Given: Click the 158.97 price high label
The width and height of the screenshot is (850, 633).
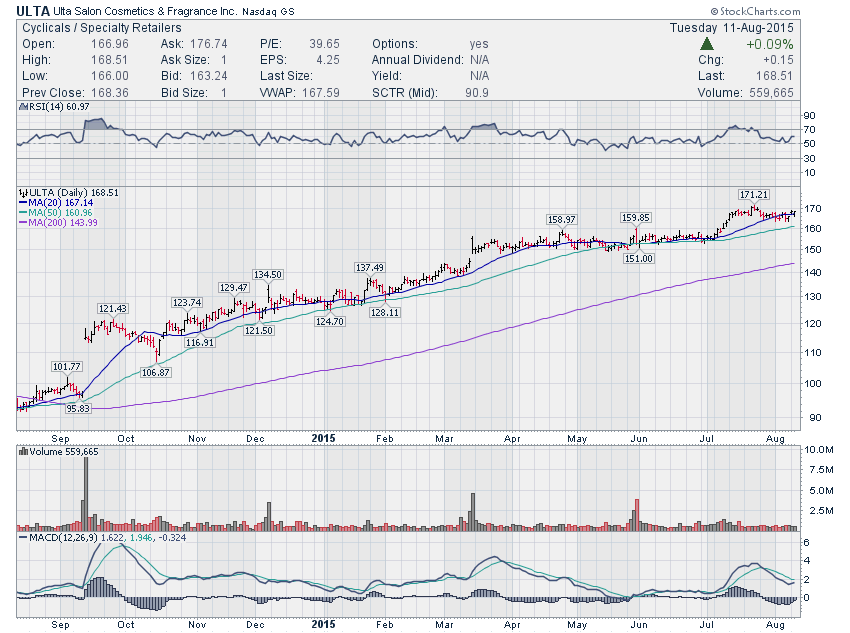Looking at the screenshot, I should click(x=561, y=219).
